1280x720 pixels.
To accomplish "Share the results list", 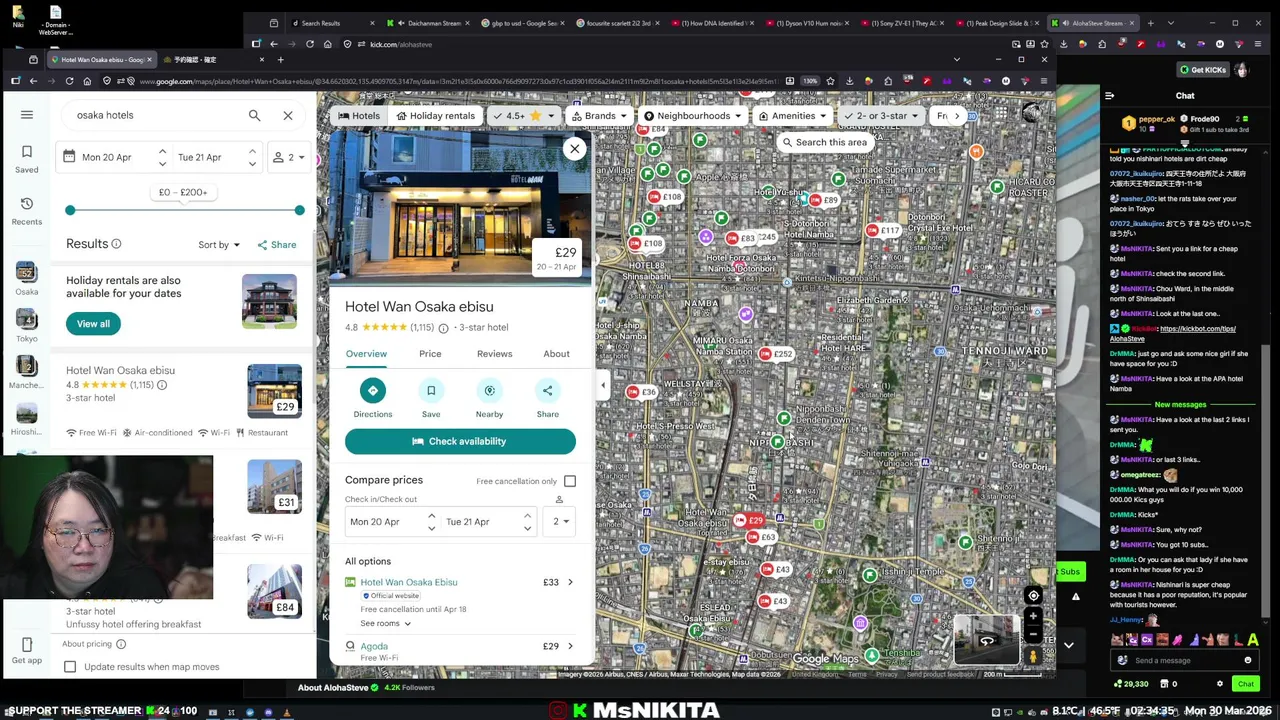I will point(277,244).
